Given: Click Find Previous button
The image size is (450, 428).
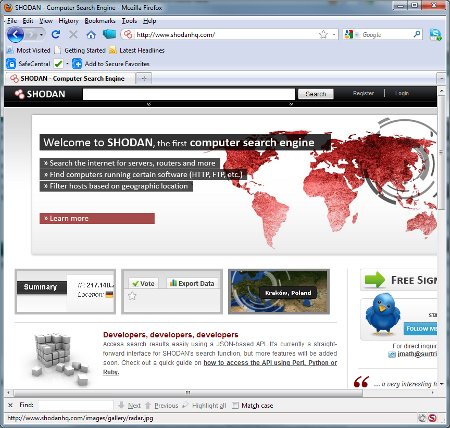Looking at the screenshot, I should [162, 406].
